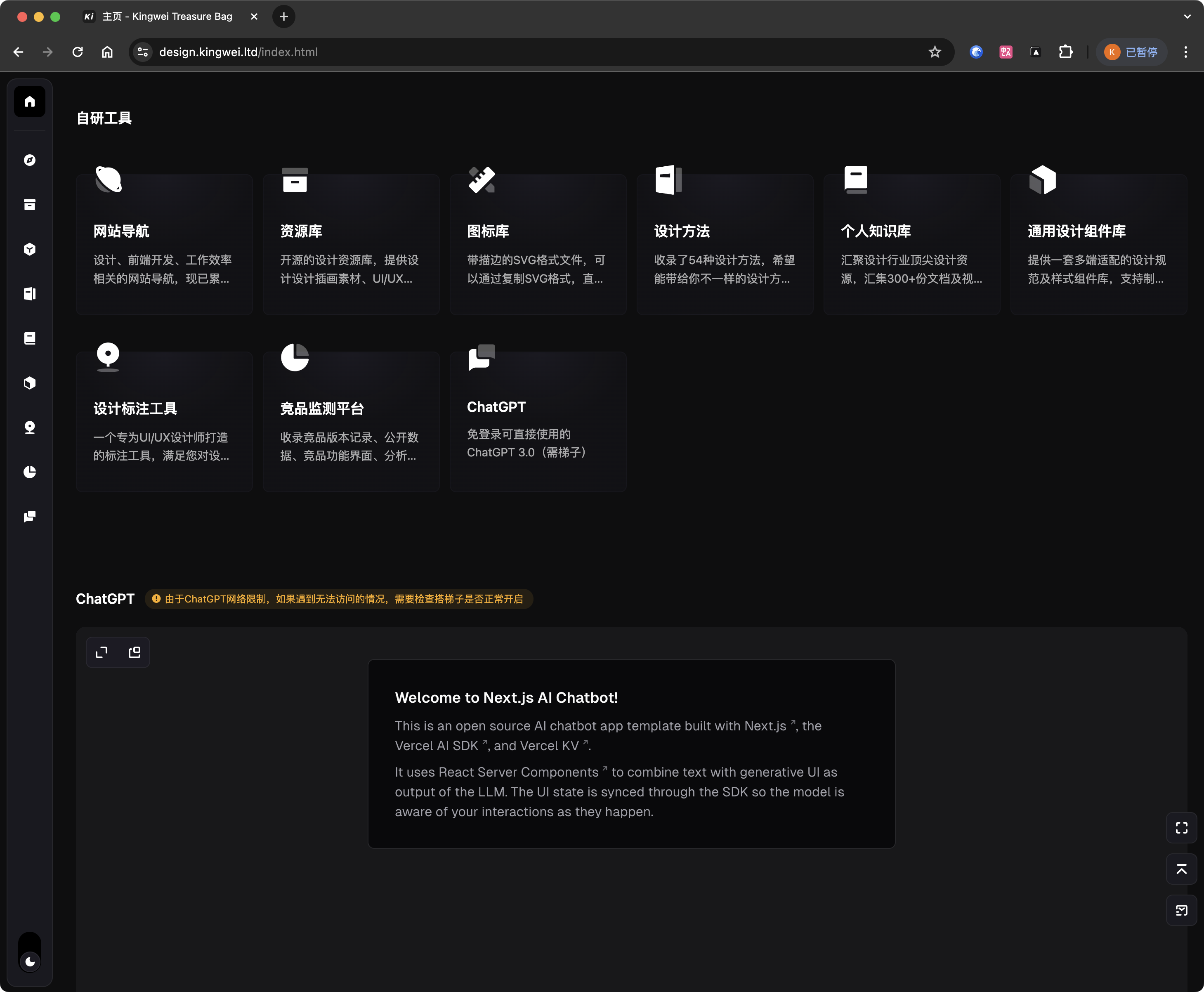Screen dimensions: 1204x992
Task: Open the compass navigation sidebar icon
Action: tap(30, 160)
